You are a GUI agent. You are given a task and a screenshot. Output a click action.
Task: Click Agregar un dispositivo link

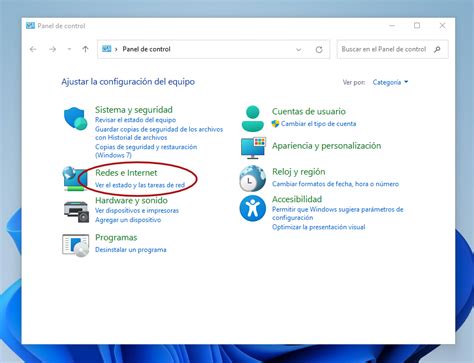[x=128, y=220]
